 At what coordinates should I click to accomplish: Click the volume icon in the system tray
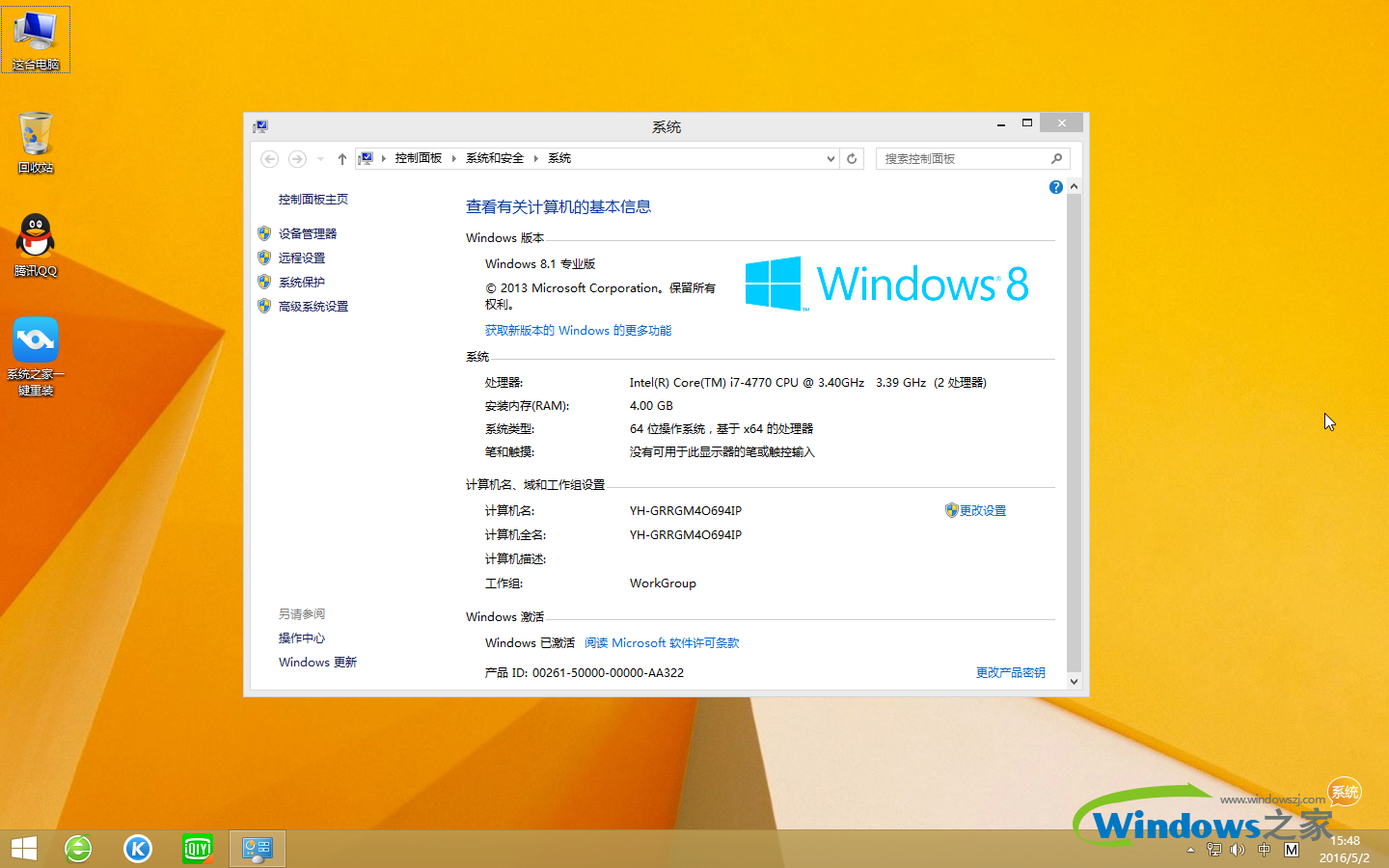[1238, 850]
